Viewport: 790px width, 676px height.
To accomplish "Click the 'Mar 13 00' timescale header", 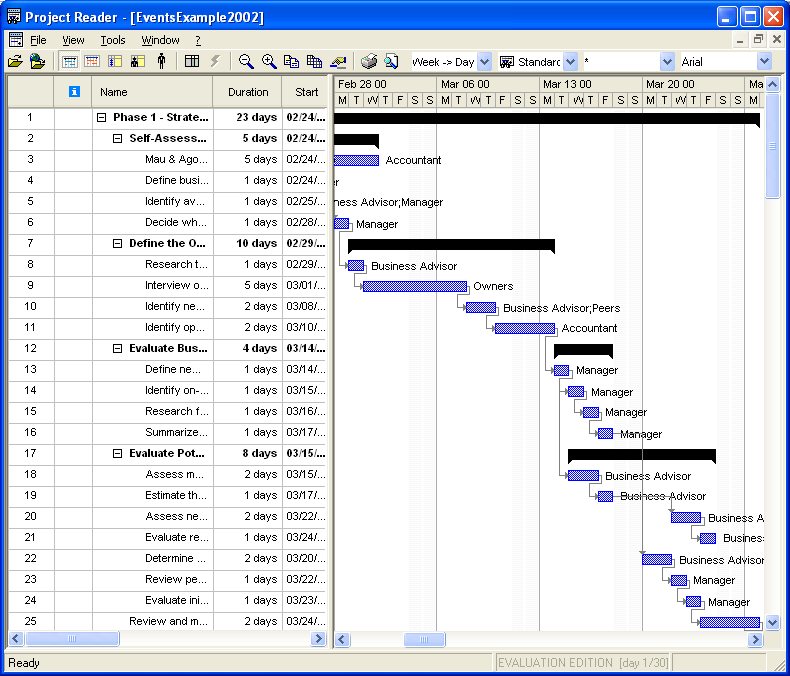I will (x=590, y=84).
